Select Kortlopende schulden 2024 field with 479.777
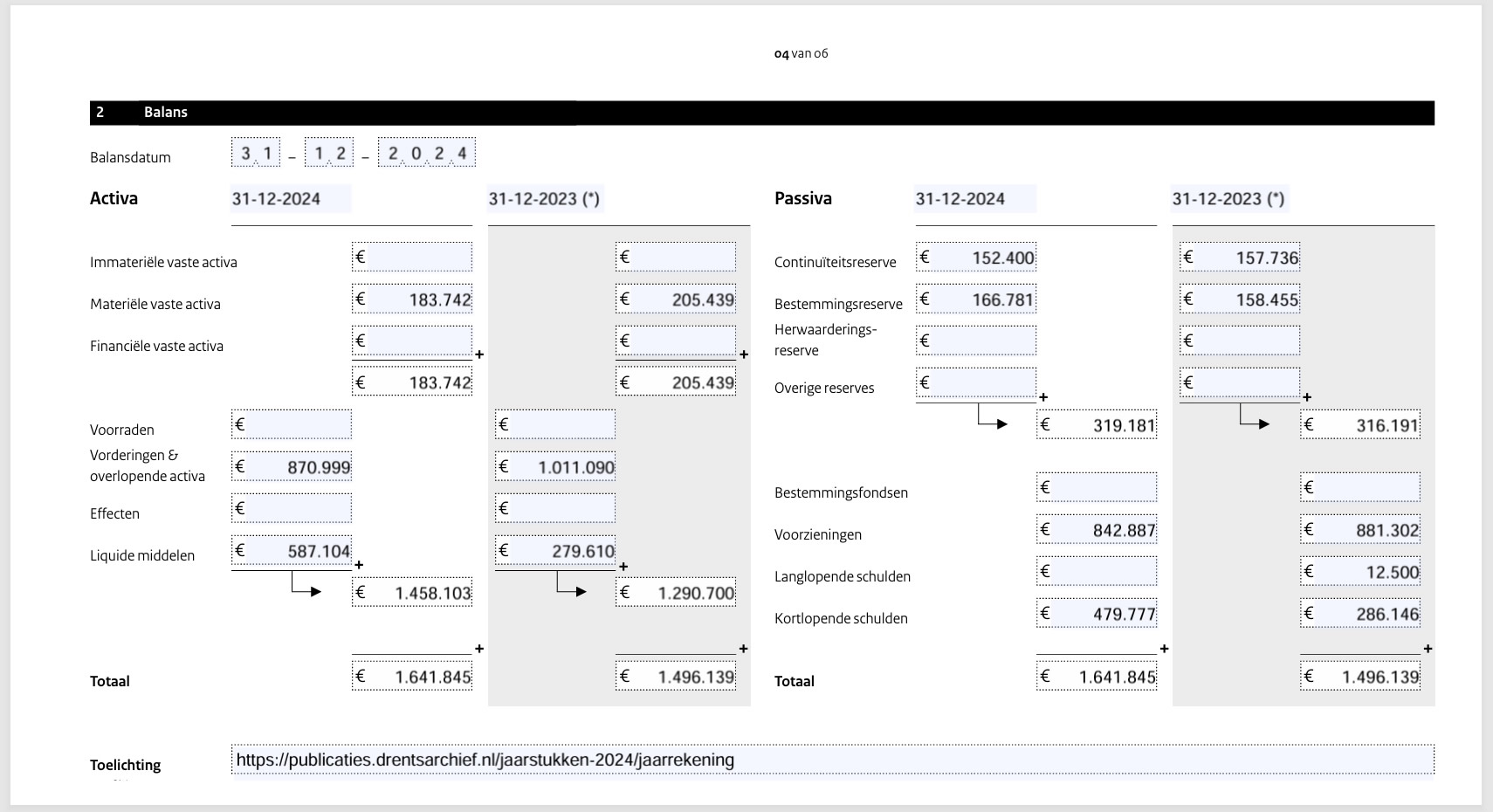This screenshot has height=812, width=1493. [x=1097, y=613]
